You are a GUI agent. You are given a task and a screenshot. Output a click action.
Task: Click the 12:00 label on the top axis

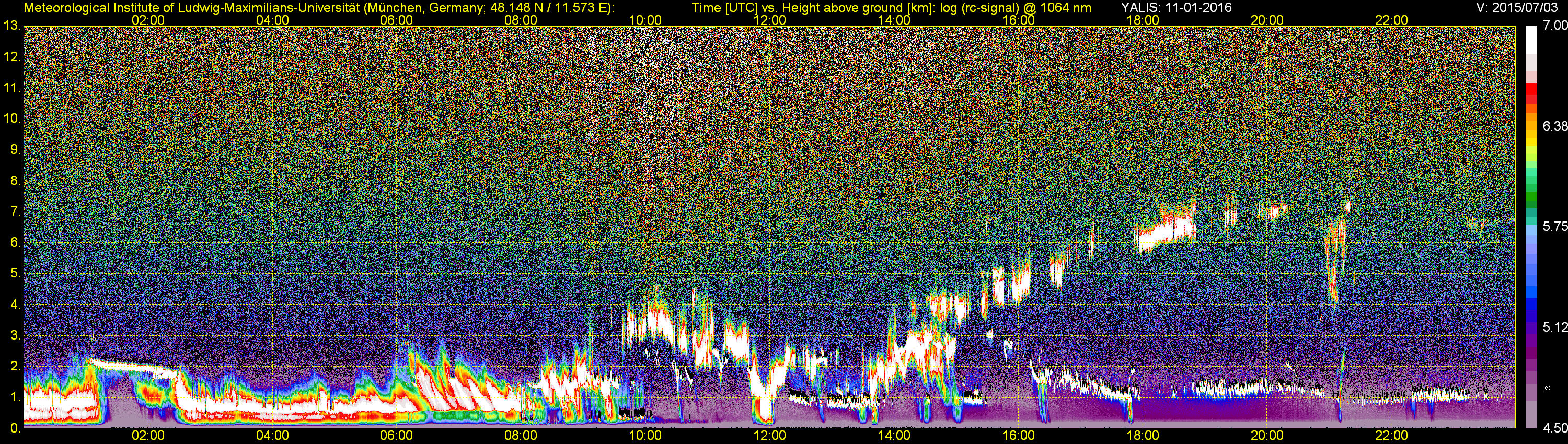(769, 20)
